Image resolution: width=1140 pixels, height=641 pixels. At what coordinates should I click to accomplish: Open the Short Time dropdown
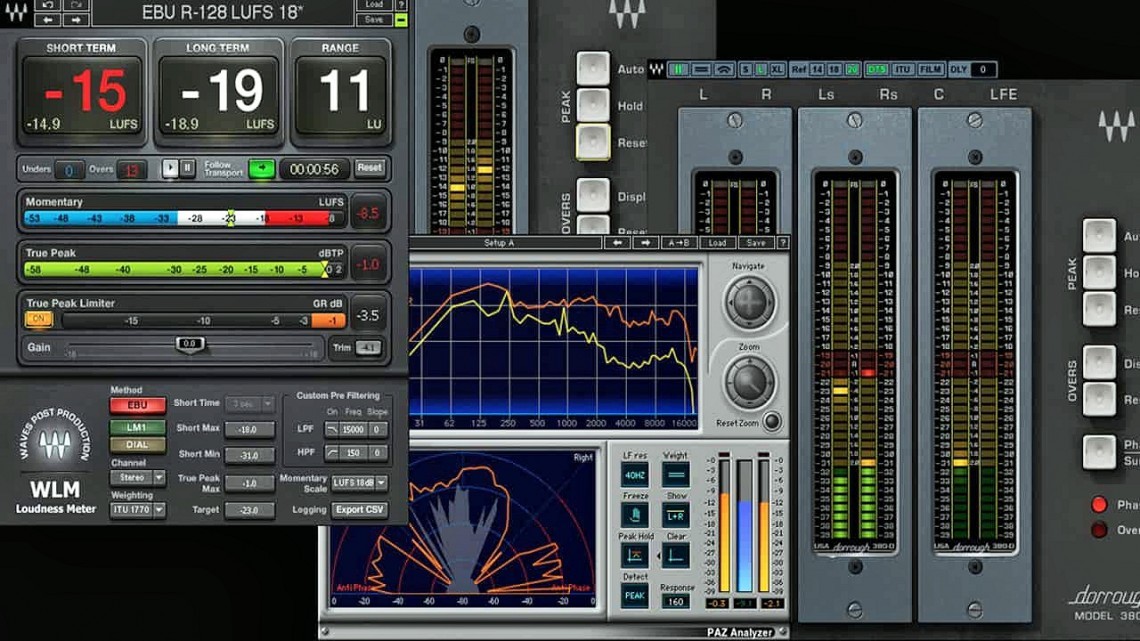[x=249, y=403]
